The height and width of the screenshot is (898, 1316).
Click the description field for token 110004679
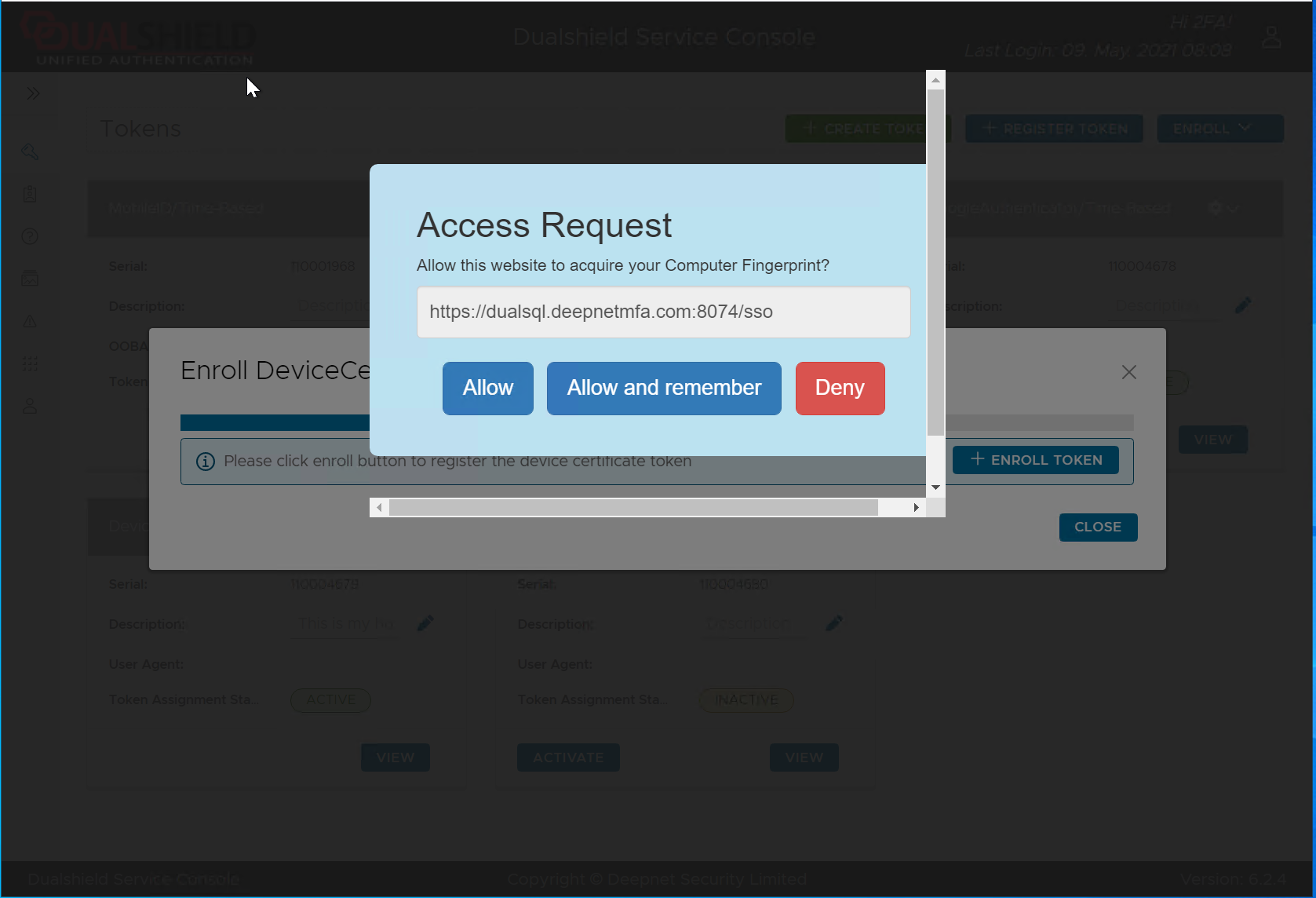(x=346, y=624)
